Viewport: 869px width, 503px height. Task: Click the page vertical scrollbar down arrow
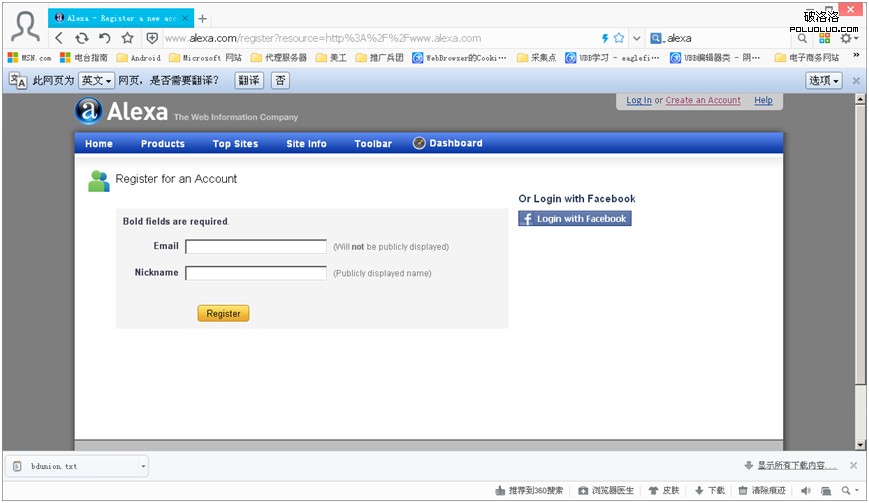[860, 444]
